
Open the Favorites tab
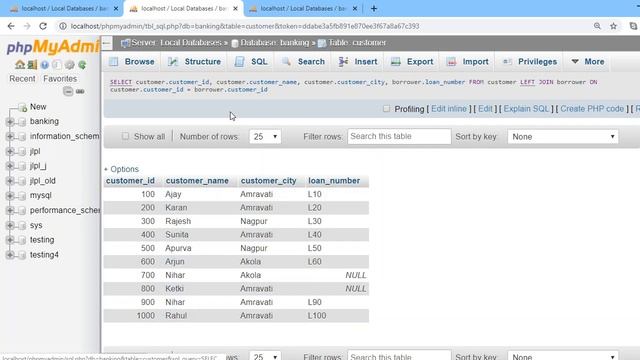tap(60, 79)
